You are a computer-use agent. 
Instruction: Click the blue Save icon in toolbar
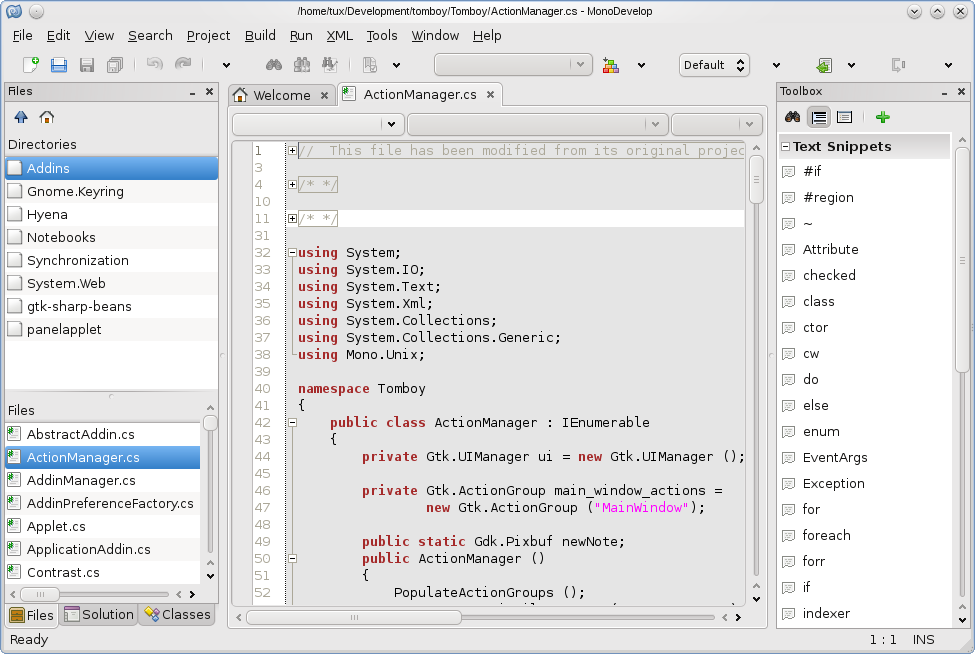click(59, 65)
